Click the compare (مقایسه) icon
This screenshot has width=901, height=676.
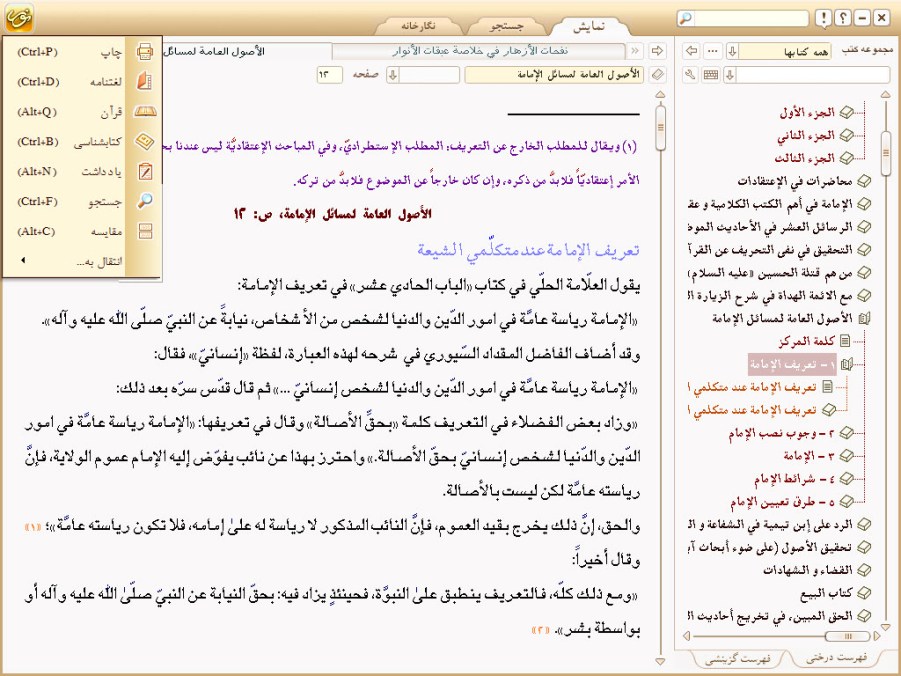tap(145, 231)
